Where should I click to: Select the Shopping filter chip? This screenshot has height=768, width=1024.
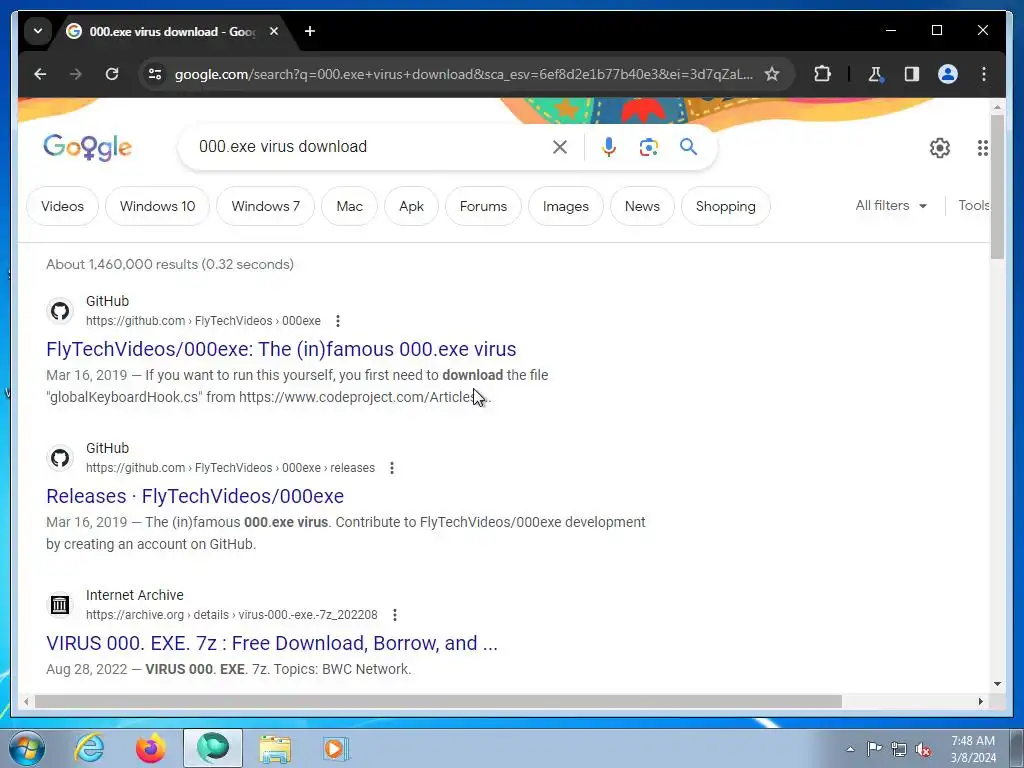[726, 206]
